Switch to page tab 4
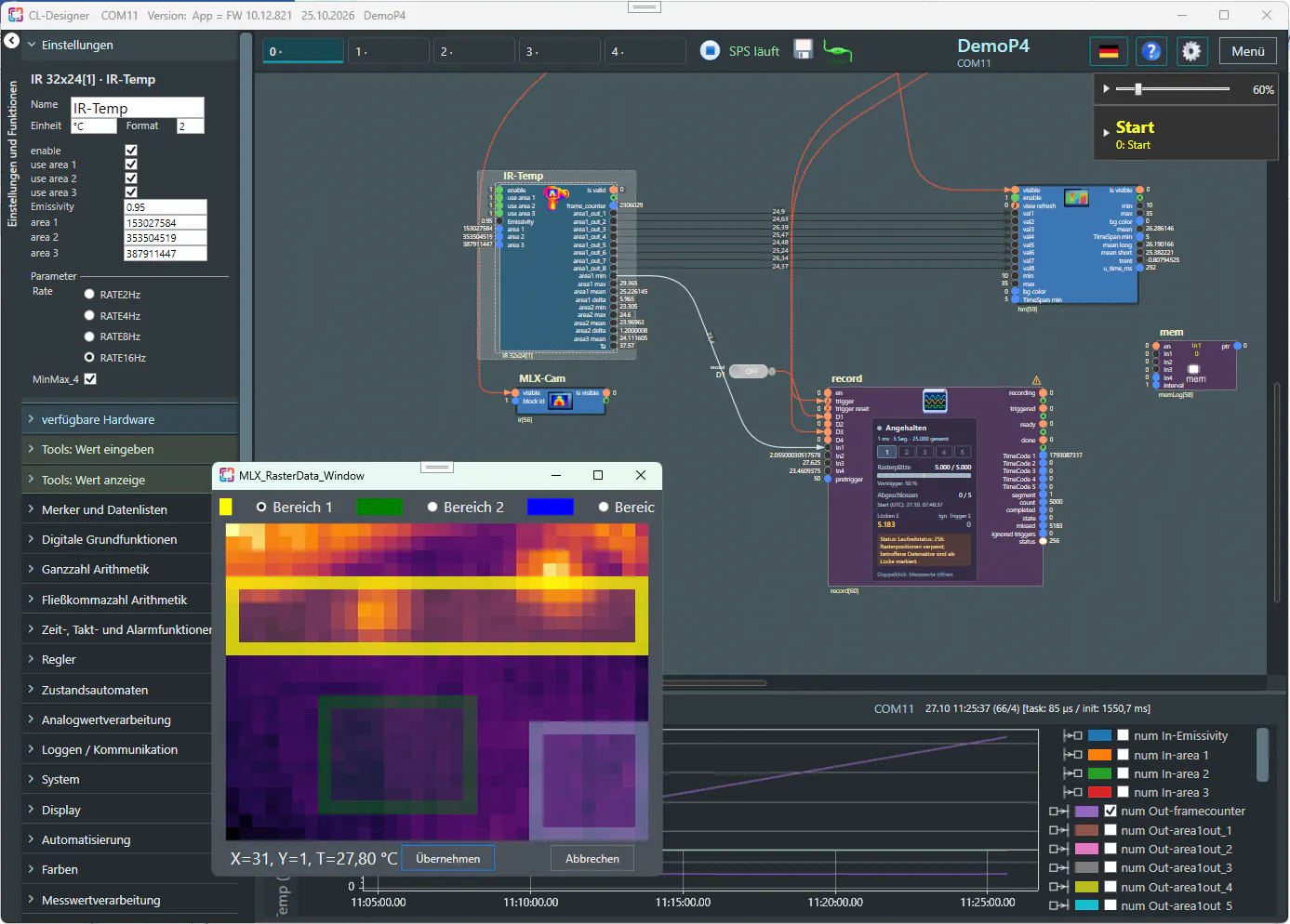 (x=645, y=51)
